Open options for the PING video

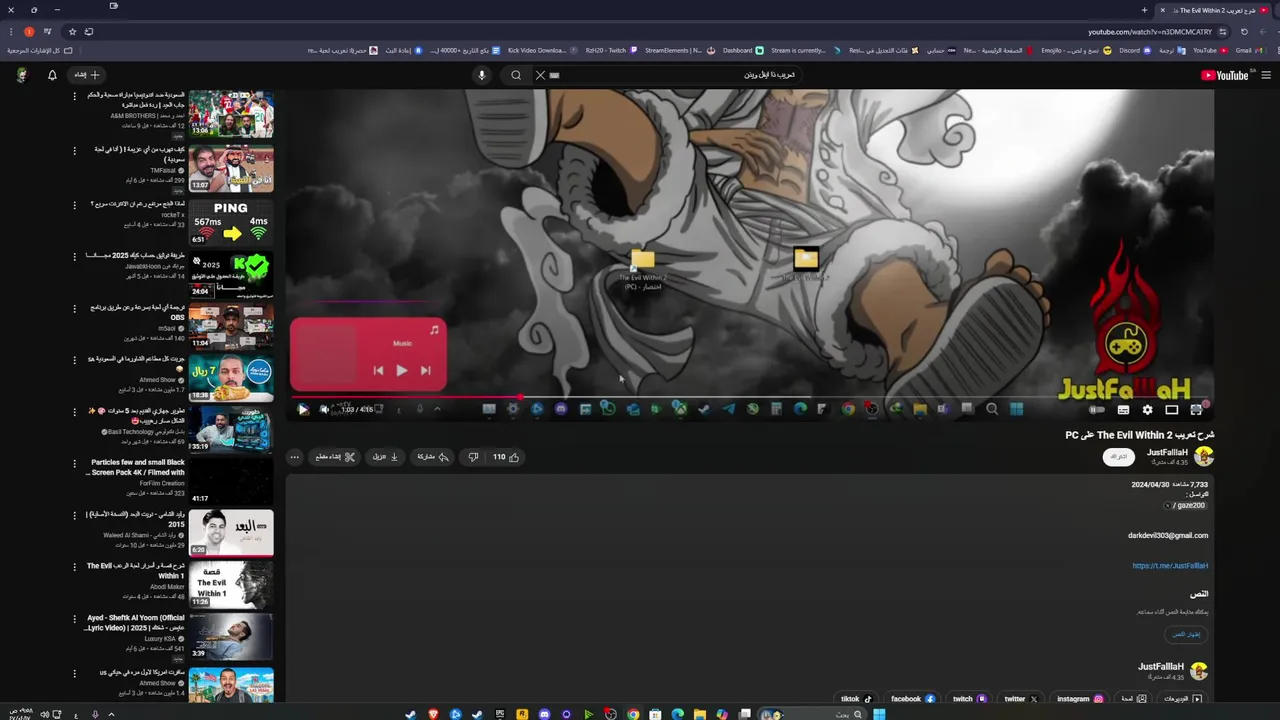tap(74, 205)
